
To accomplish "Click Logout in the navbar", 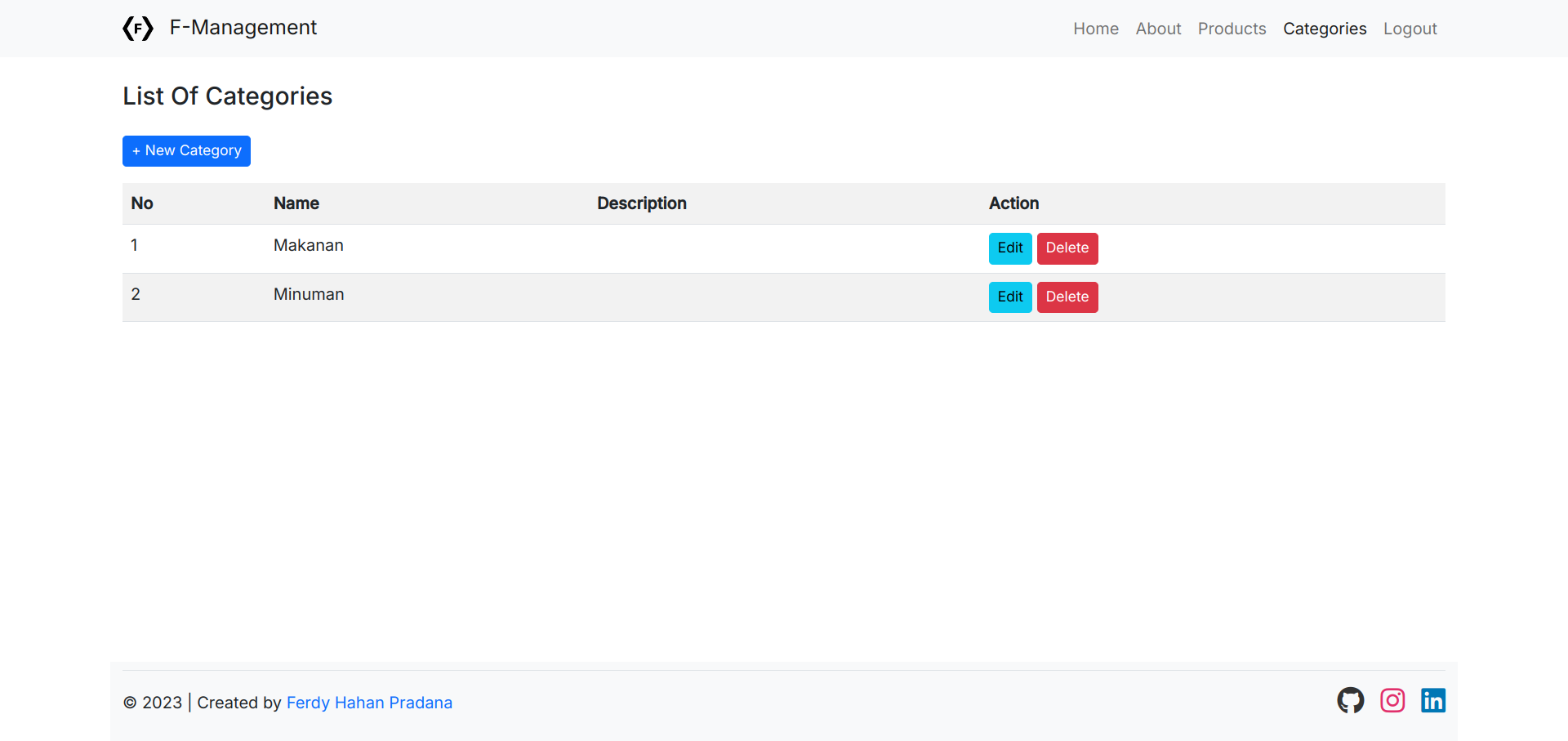I will click(x=1410, y=29).
